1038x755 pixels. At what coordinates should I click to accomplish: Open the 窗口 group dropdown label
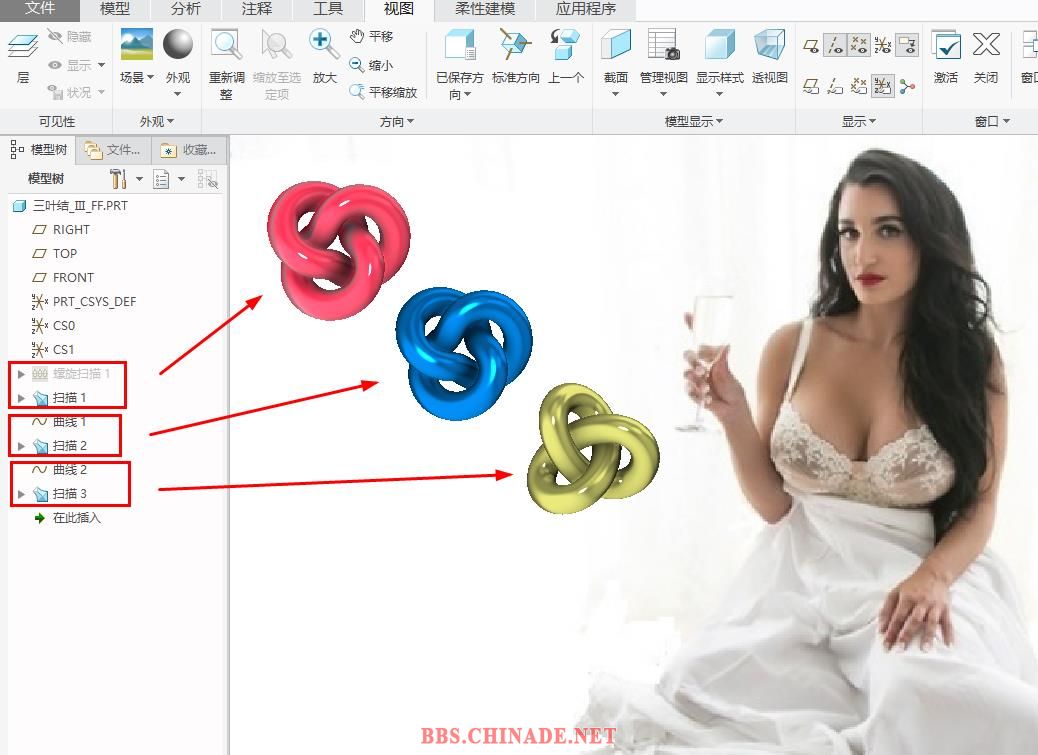point(992,121)
